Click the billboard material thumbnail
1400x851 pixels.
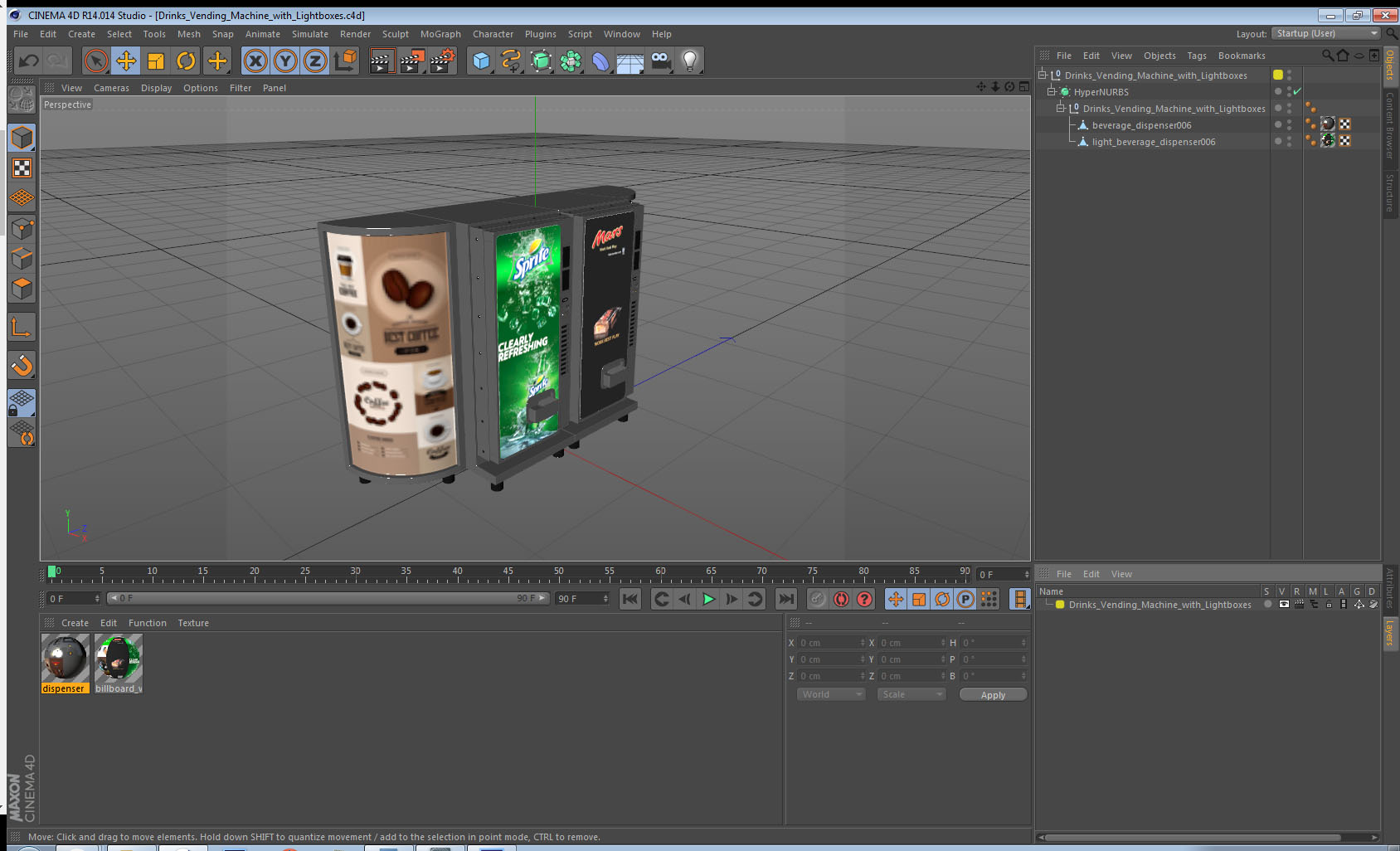pos(118,659)
